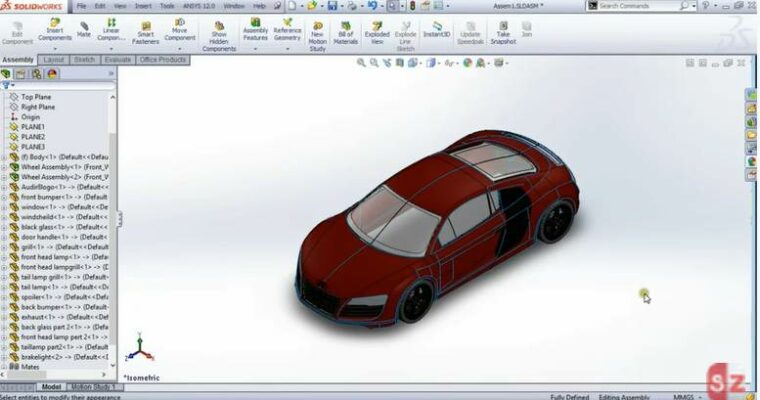Click the Print icon

pos(352,6)
